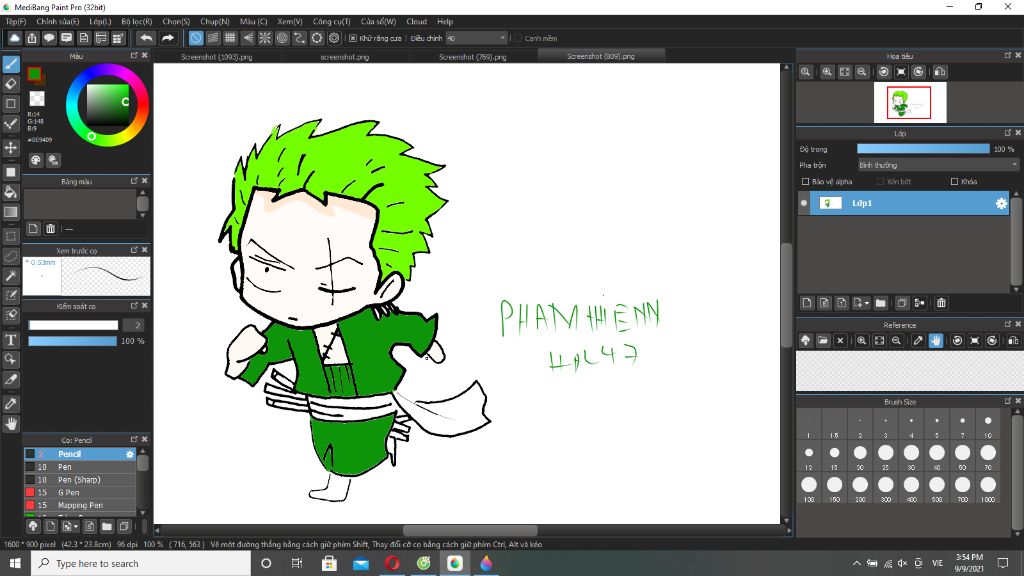Click the Navigator canvas thumbnail

point(910,103)
